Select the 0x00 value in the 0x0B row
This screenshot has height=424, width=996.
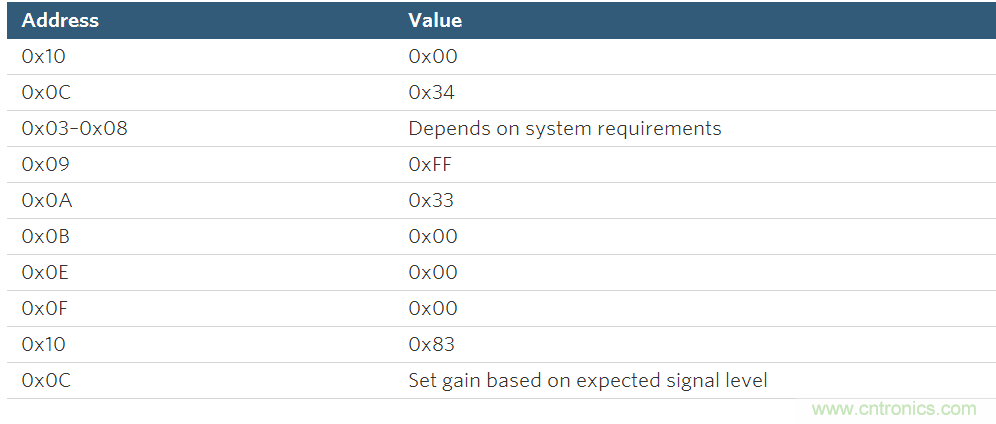click(x=433, y=237)
